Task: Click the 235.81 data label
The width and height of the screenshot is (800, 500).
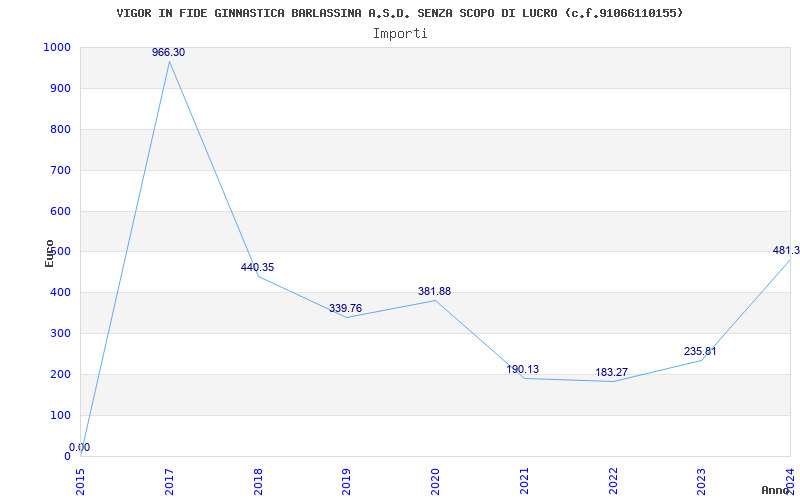Action: tap(700, 351)
